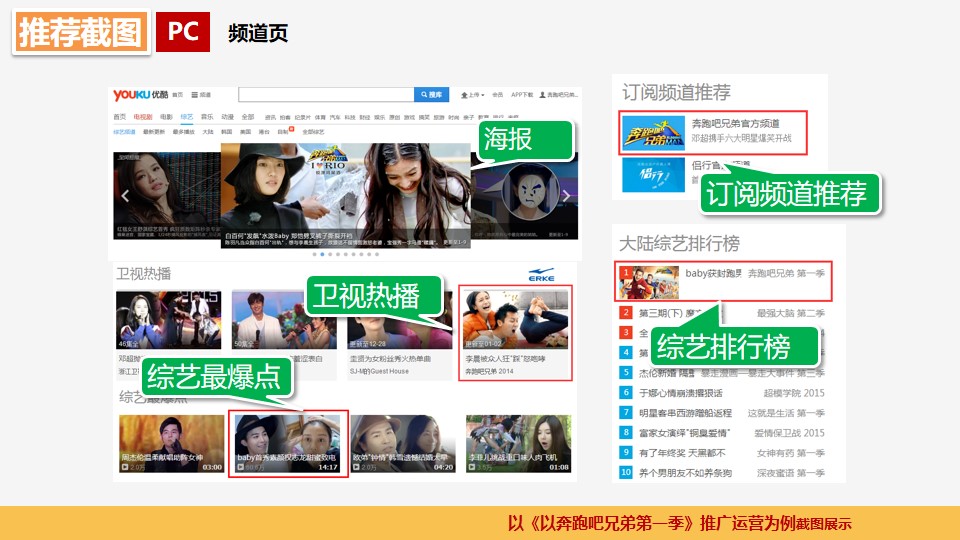Open the center I ♥ RIO poster banner

(346, 195)
